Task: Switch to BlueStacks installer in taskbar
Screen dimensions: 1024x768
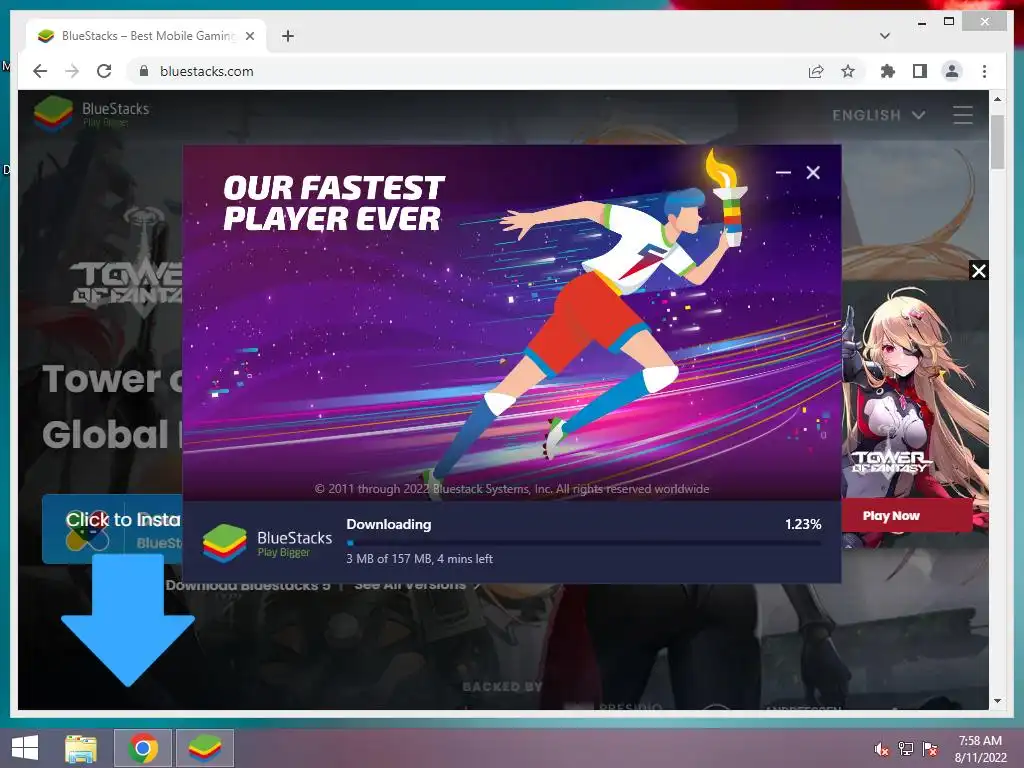Action: point(204,748)
